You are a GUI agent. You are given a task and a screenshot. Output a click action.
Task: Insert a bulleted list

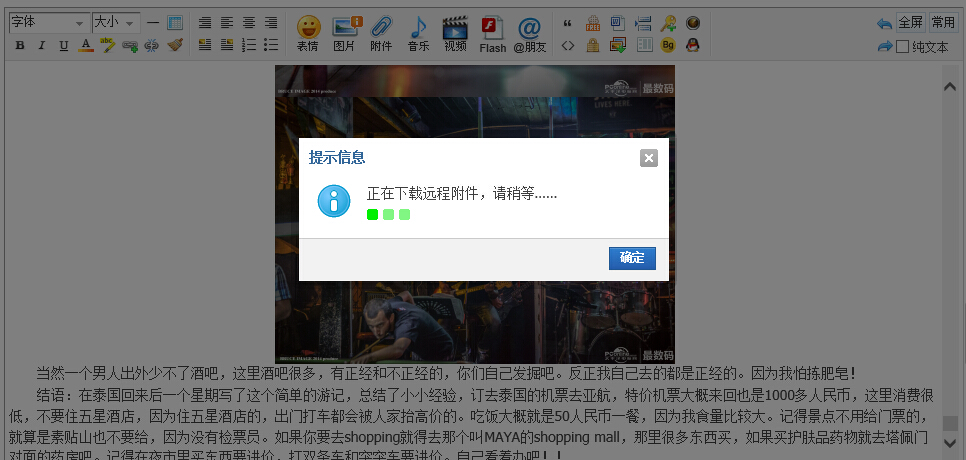[x=271, y=44]
